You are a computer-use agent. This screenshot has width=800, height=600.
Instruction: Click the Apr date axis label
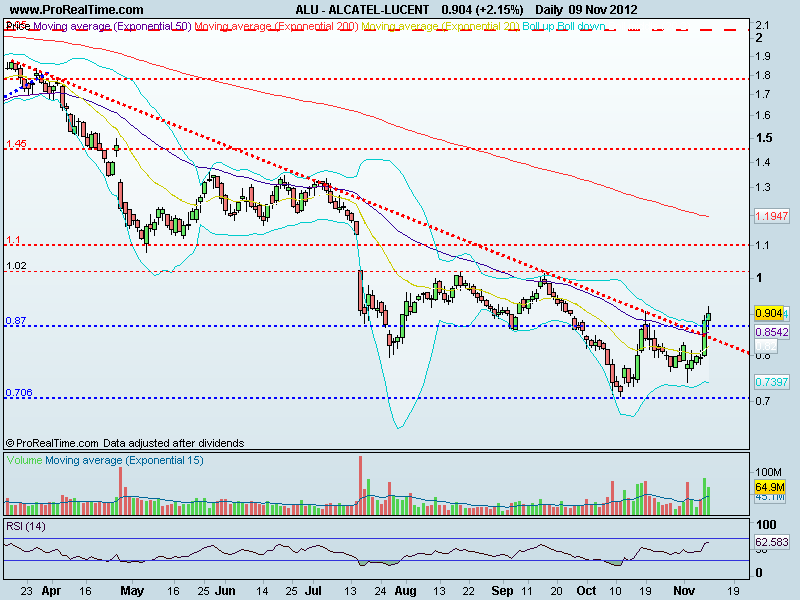51,591
